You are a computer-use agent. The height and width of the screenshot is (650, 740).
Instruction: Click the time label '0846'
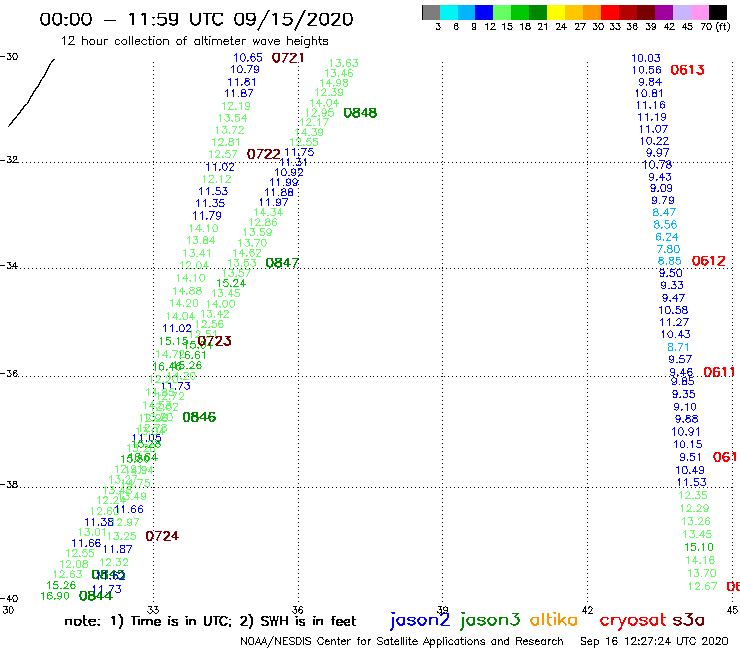199,417
